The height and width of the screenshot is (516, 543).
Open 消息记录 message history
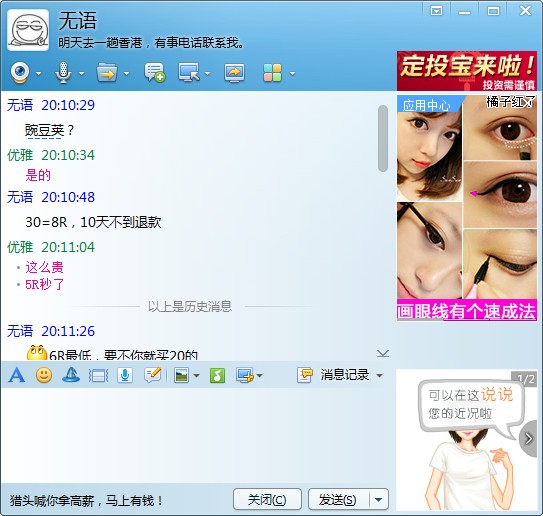(x=344, y=375)
